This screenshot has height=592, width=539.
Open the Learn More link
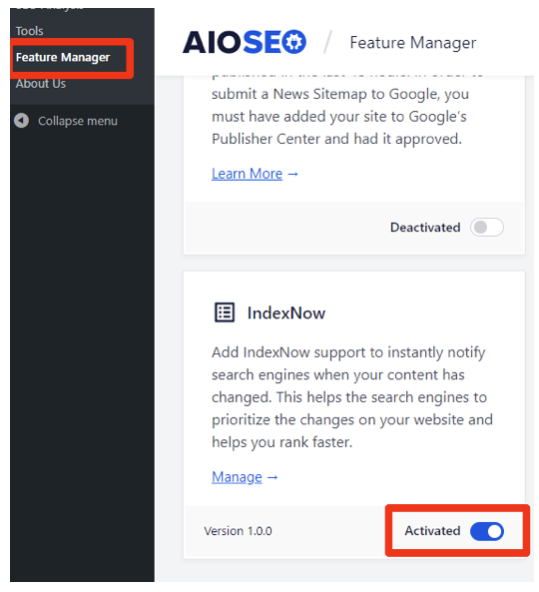(247, 174)
